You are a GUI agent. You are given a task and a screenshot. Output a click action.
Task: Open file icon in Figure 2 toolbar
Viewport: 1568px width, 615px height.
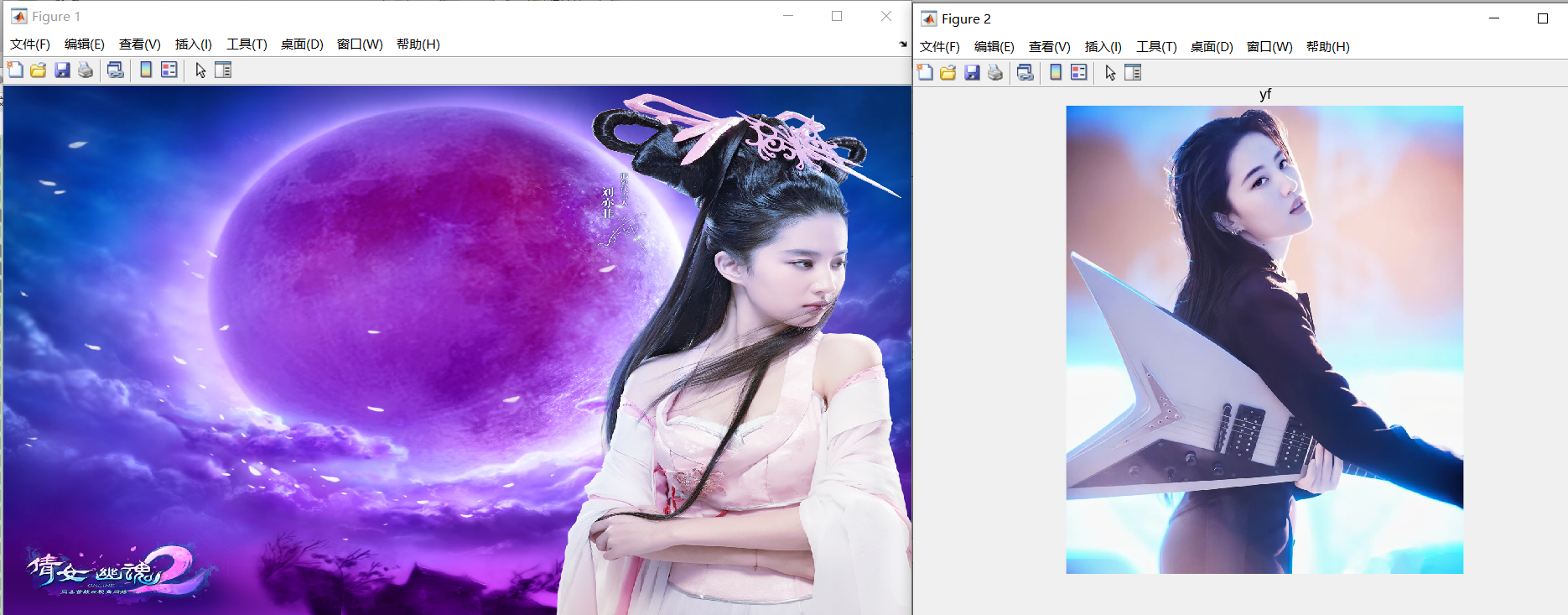(x=948, y=72)
